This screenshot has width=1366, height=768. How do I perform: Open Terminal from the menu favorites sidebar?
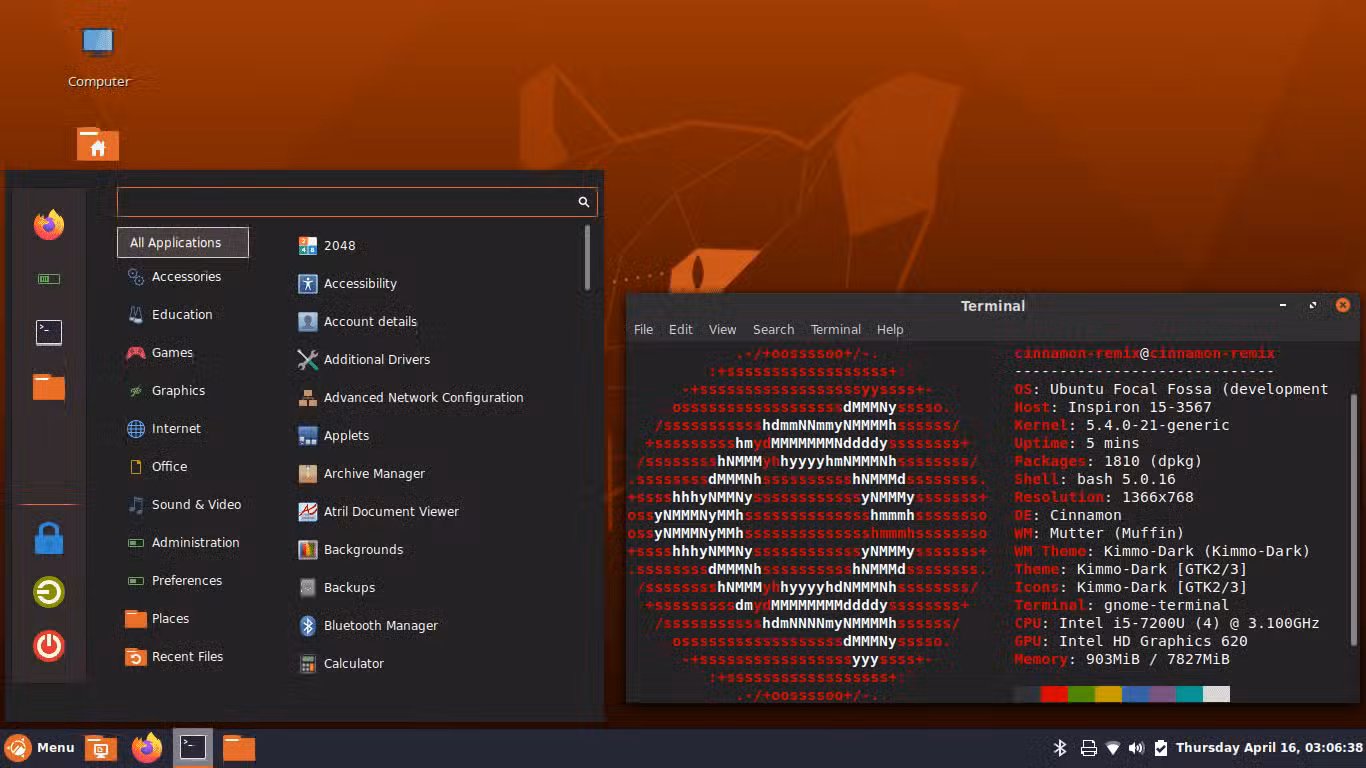49,333
